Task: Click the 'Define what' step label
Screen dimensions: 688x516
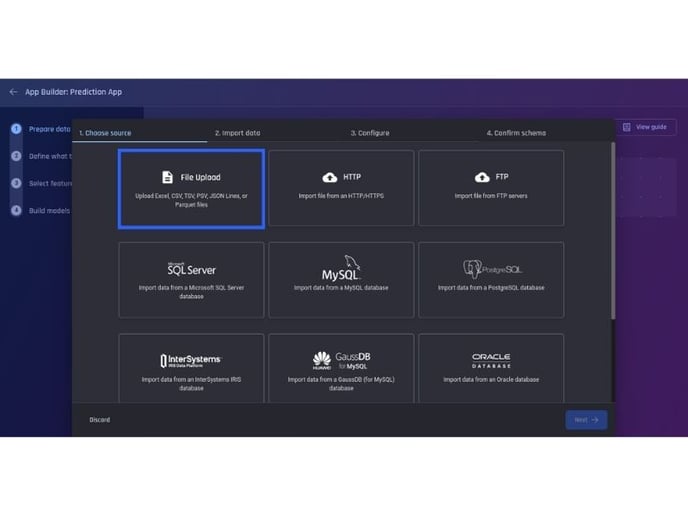Action: [x=50, y=156]
